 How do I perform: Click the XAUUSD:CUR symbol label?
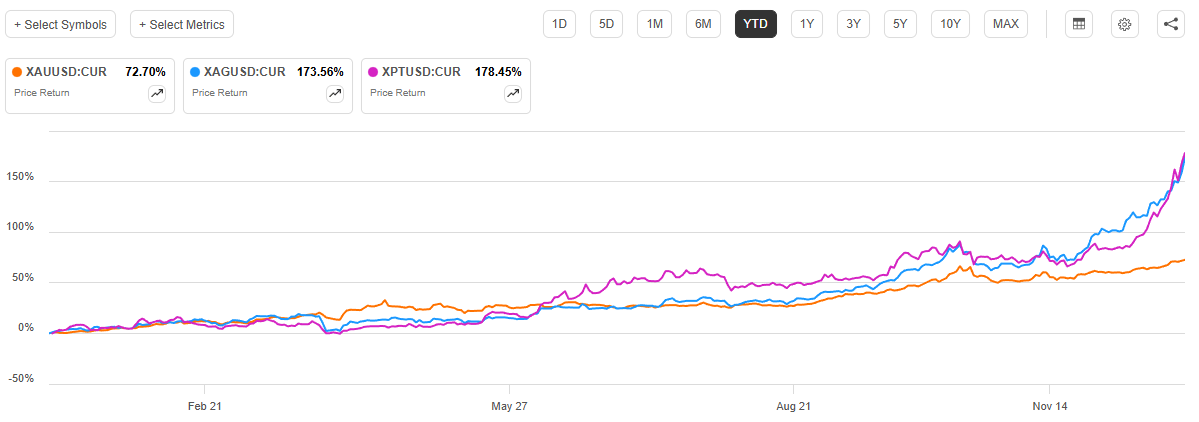point(66,72)
